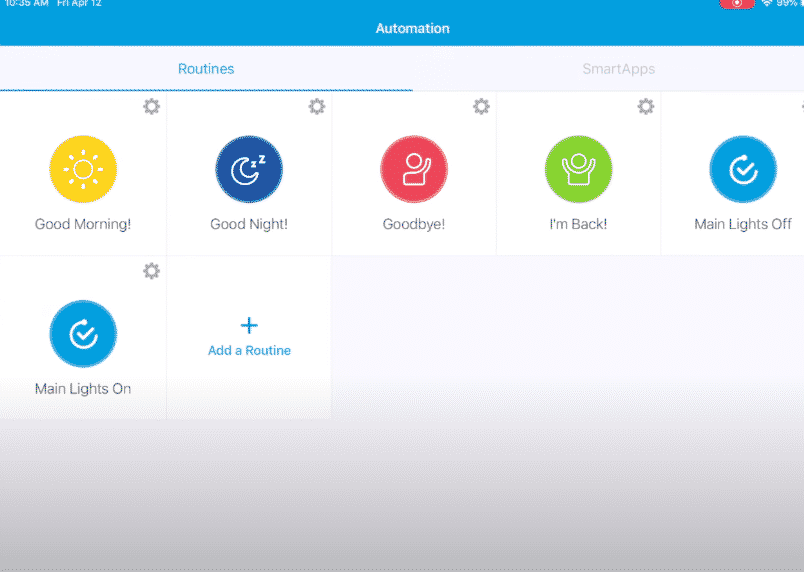Switch to the SmartApps tab
The width and height of the screenshot is (804, 572).
tap(618, 69)
